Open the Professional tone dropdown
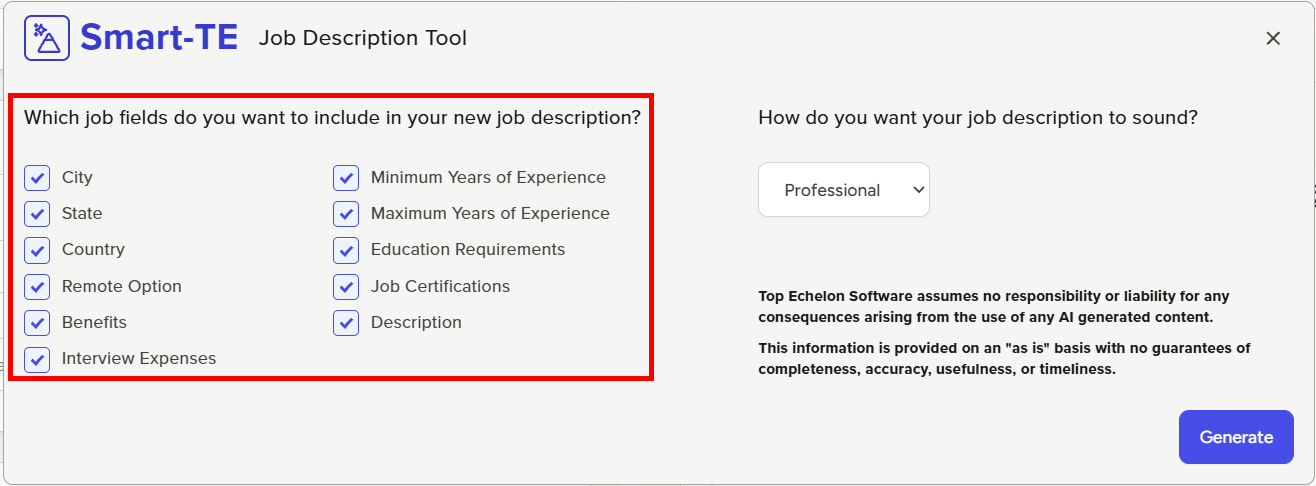The image size is (1316, 486). [x=844, y=190]
